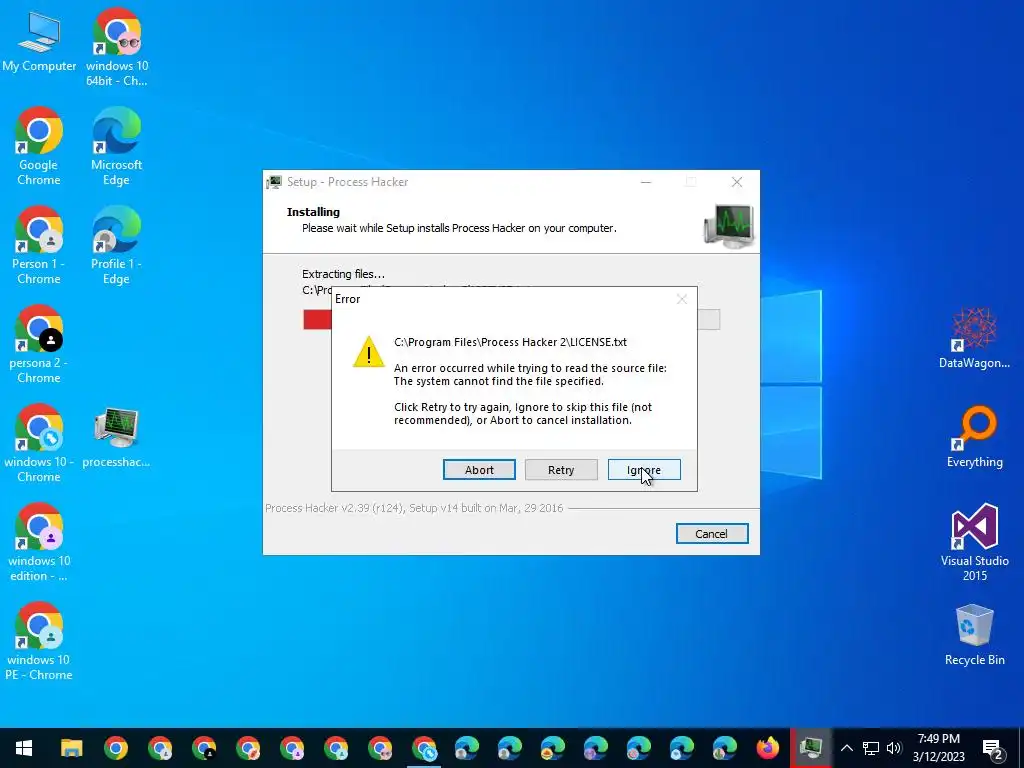Screen dimensions: 1024x768
Task: Click the "Installing" heading in Setup window
Action: 313,212
